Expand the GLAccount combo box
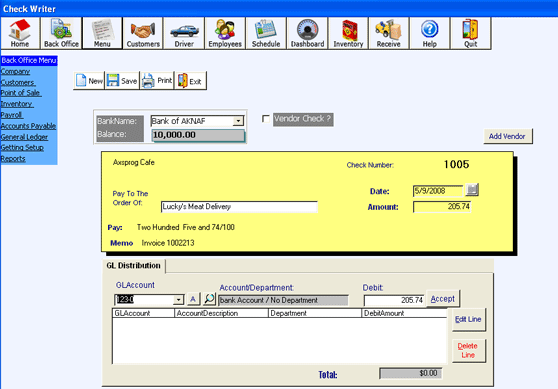Screen dimensions: 558x389 (179, 300)
